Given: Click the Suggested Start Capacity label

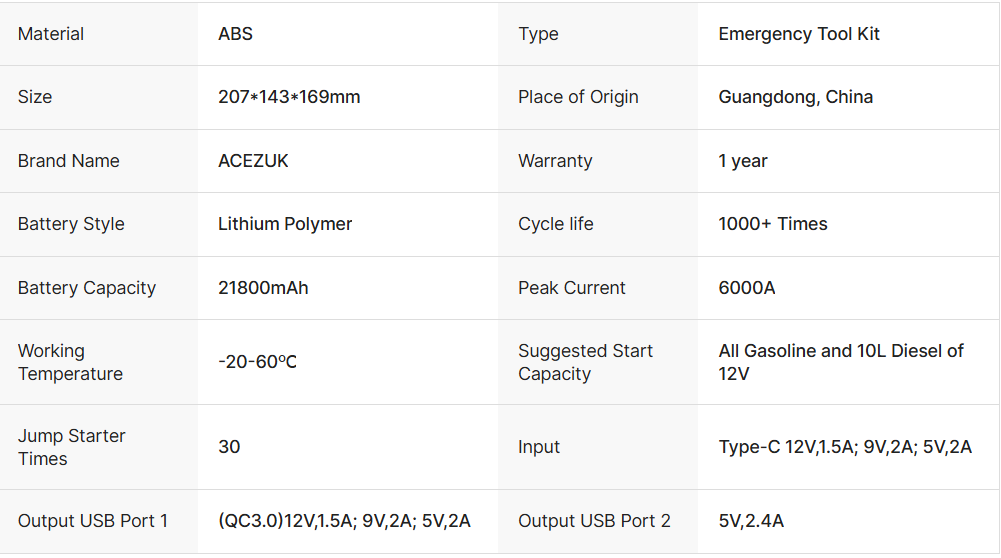Looking at the screenshot, I should 585,362.
